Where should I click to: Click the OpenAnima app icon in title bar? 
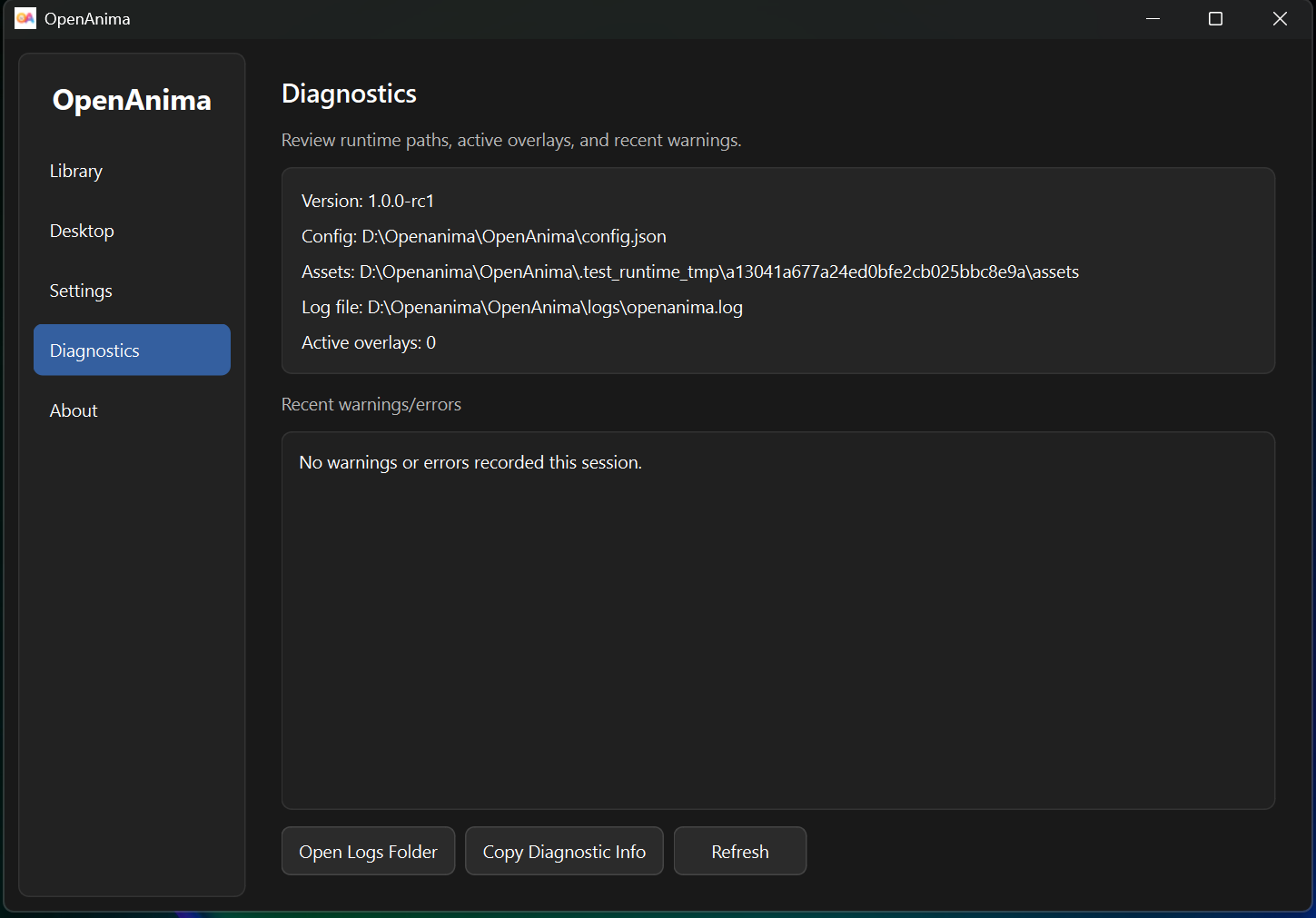pyautogui.click(x=25, y=18)
